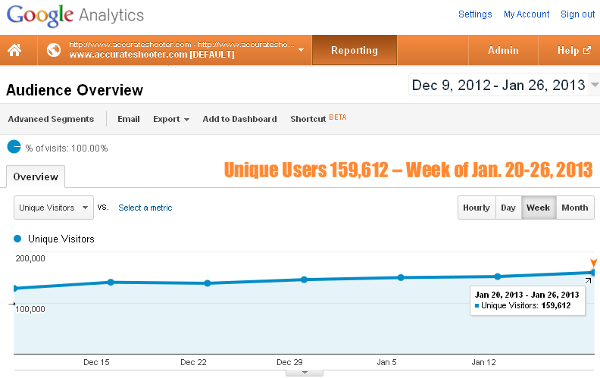The height and width of the screenshot is (378, 600).
Task: Click the Jan 12 data point on graph
Action: point(497,276)
